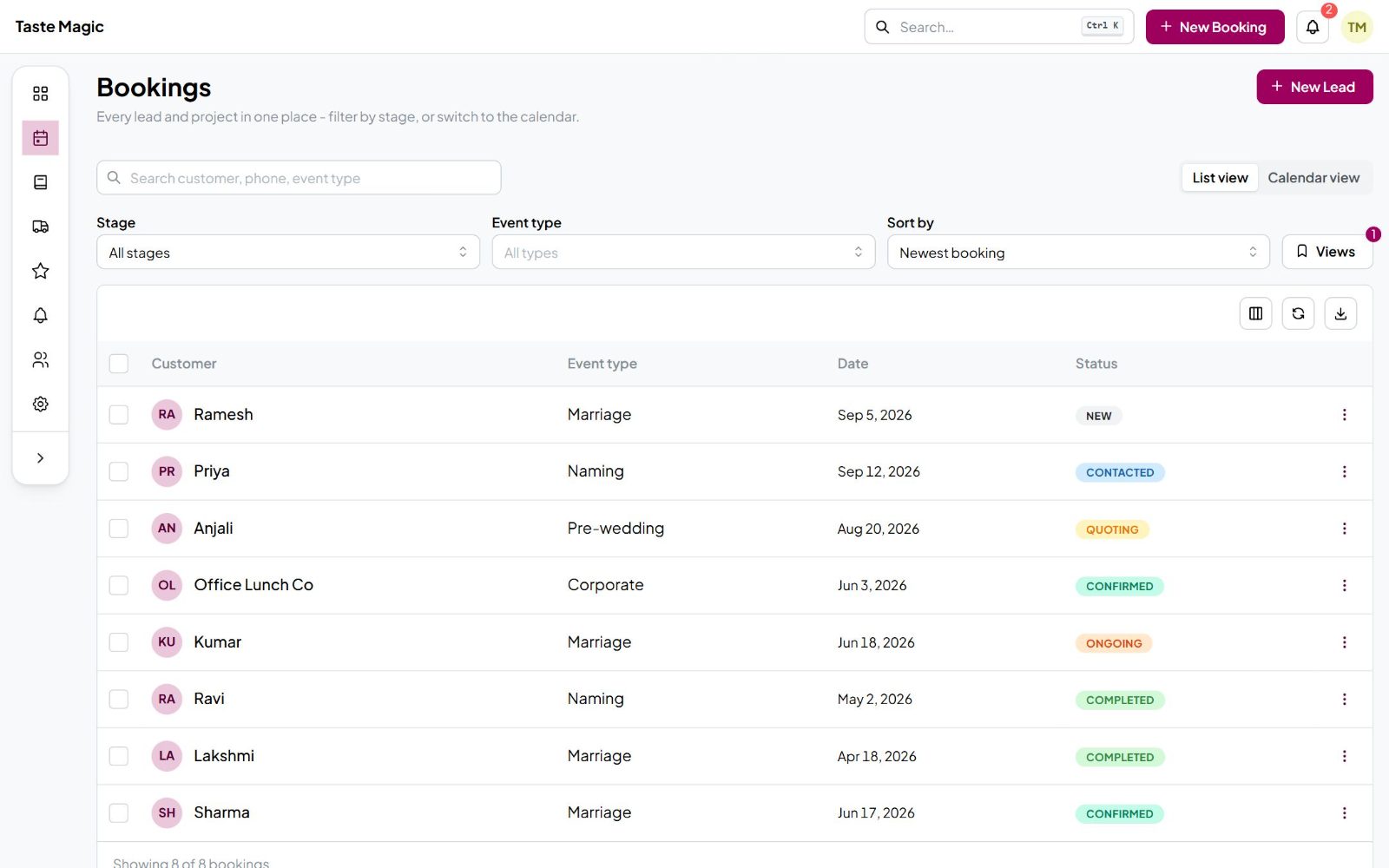Sort by the Customer column header
1389x868 pixels.
coord(184,364)
